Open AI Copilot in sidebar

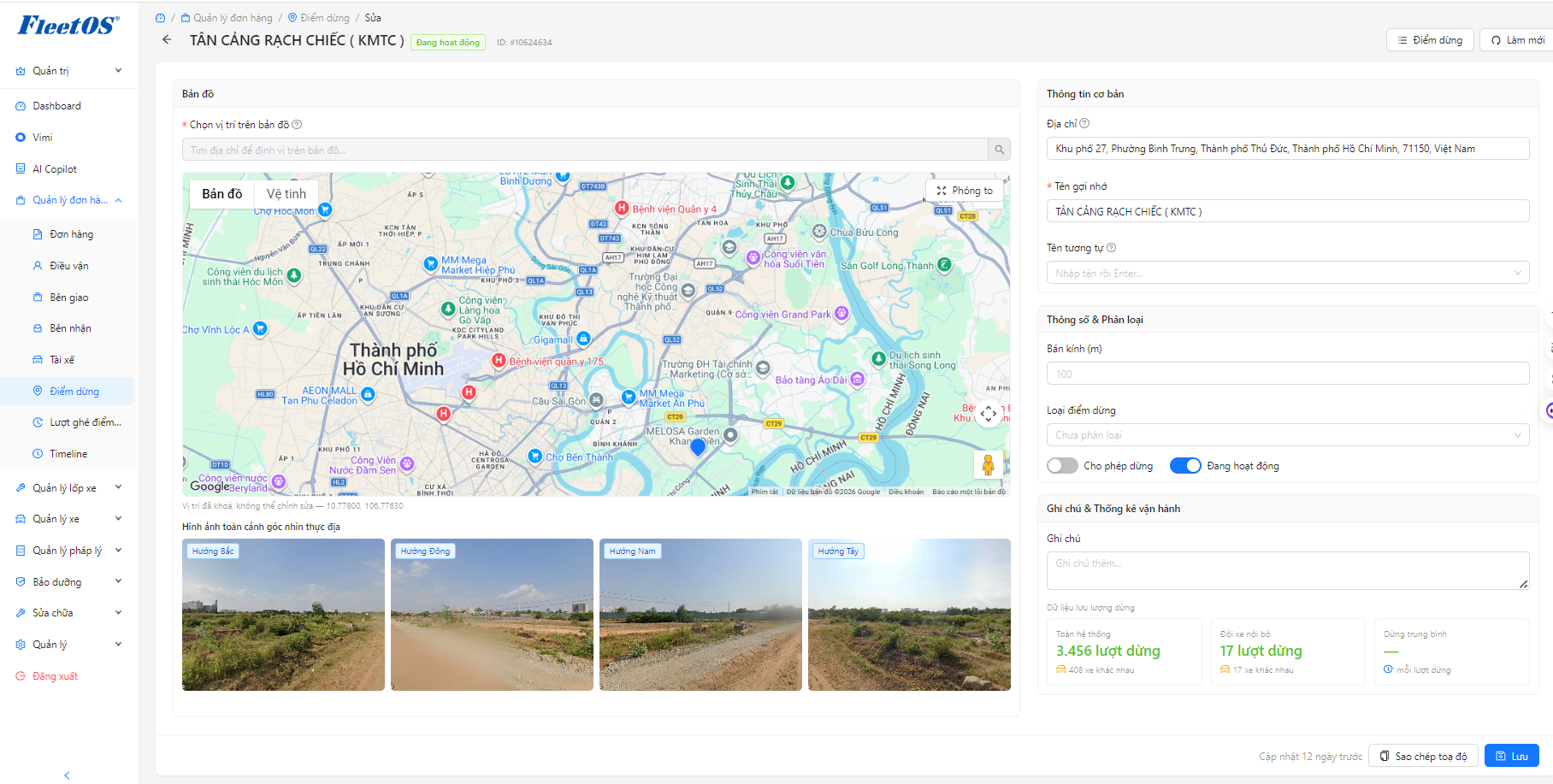68,169
